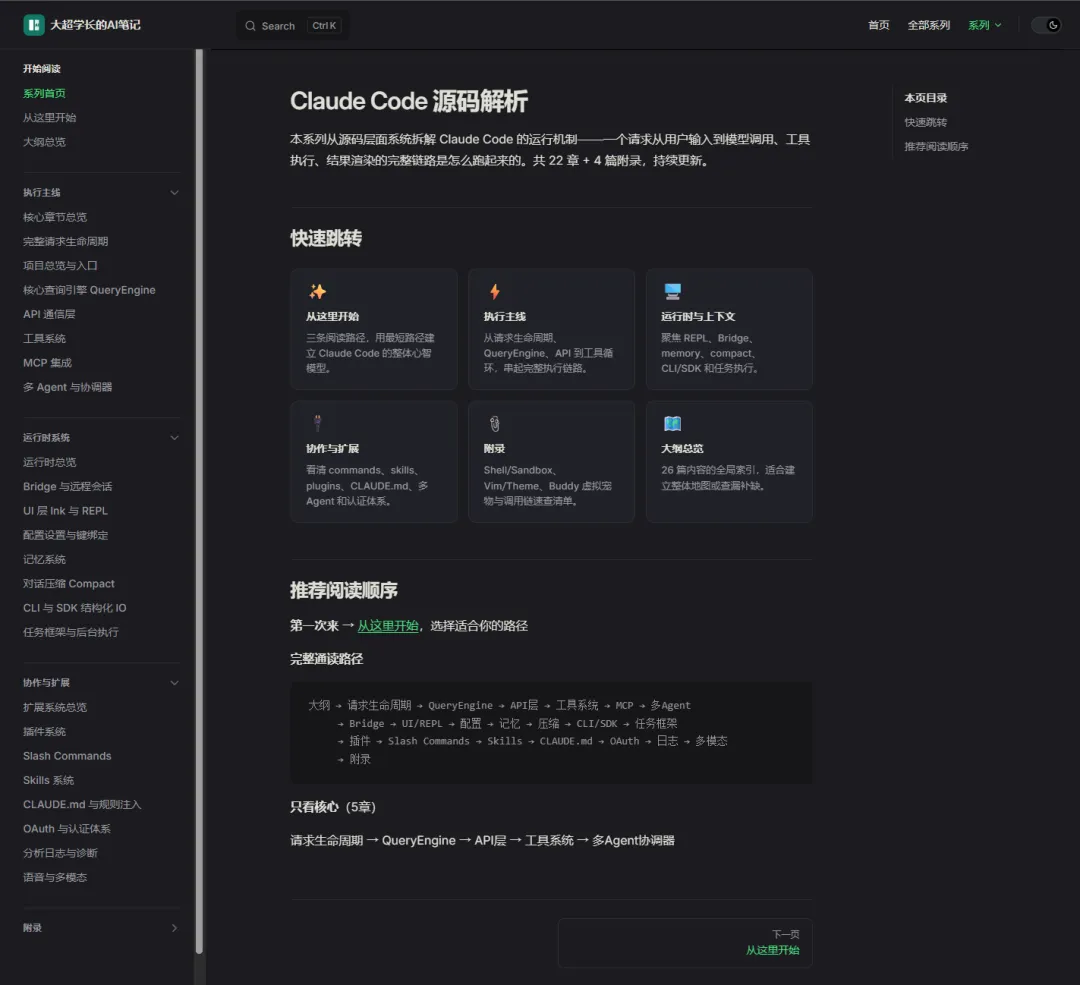The width and height of the screenshot is (1080, 985).
Task: Open 核心章节总览 sidebar item
Action: pos(55,217)
